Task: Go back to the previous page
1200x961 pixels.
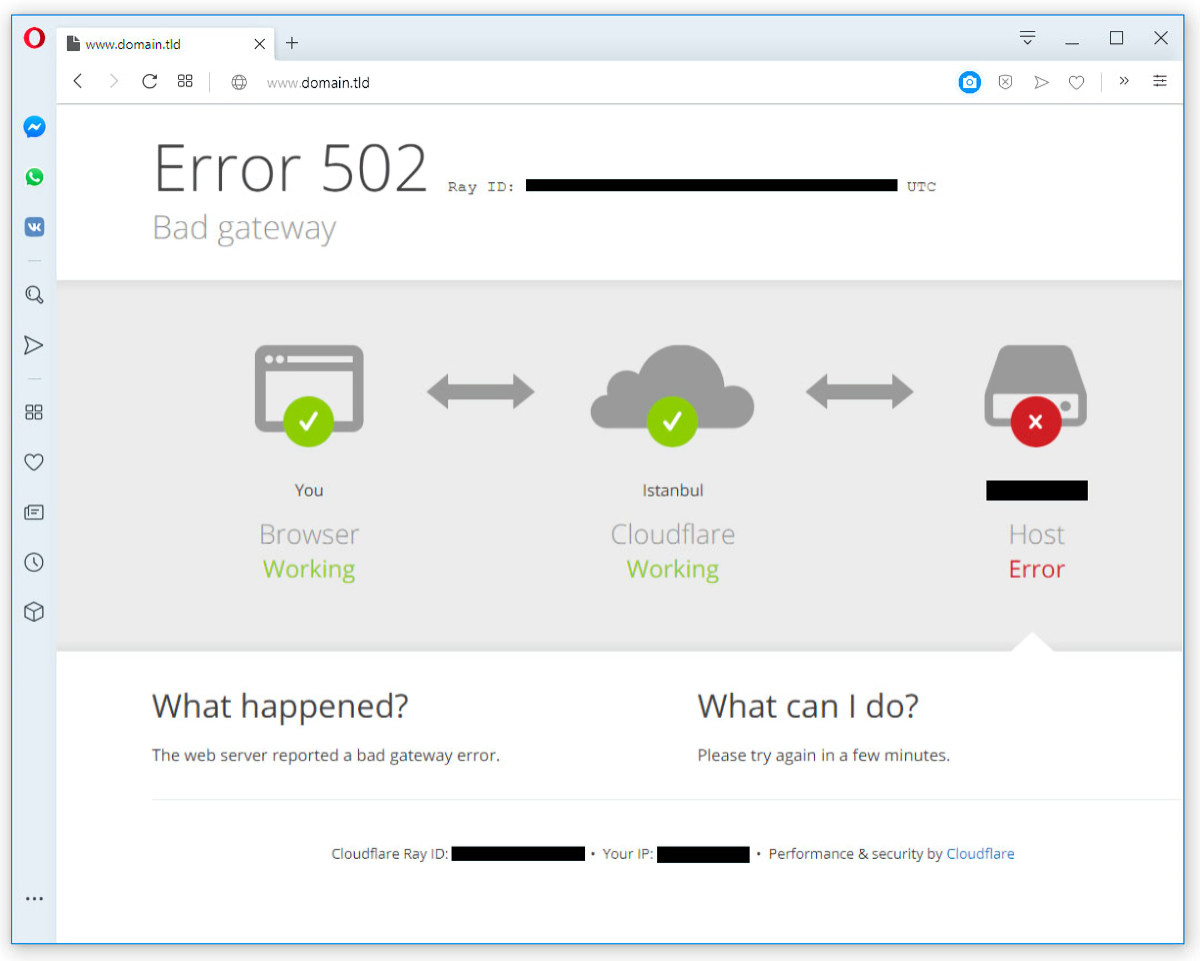Action: coord(78,82)
